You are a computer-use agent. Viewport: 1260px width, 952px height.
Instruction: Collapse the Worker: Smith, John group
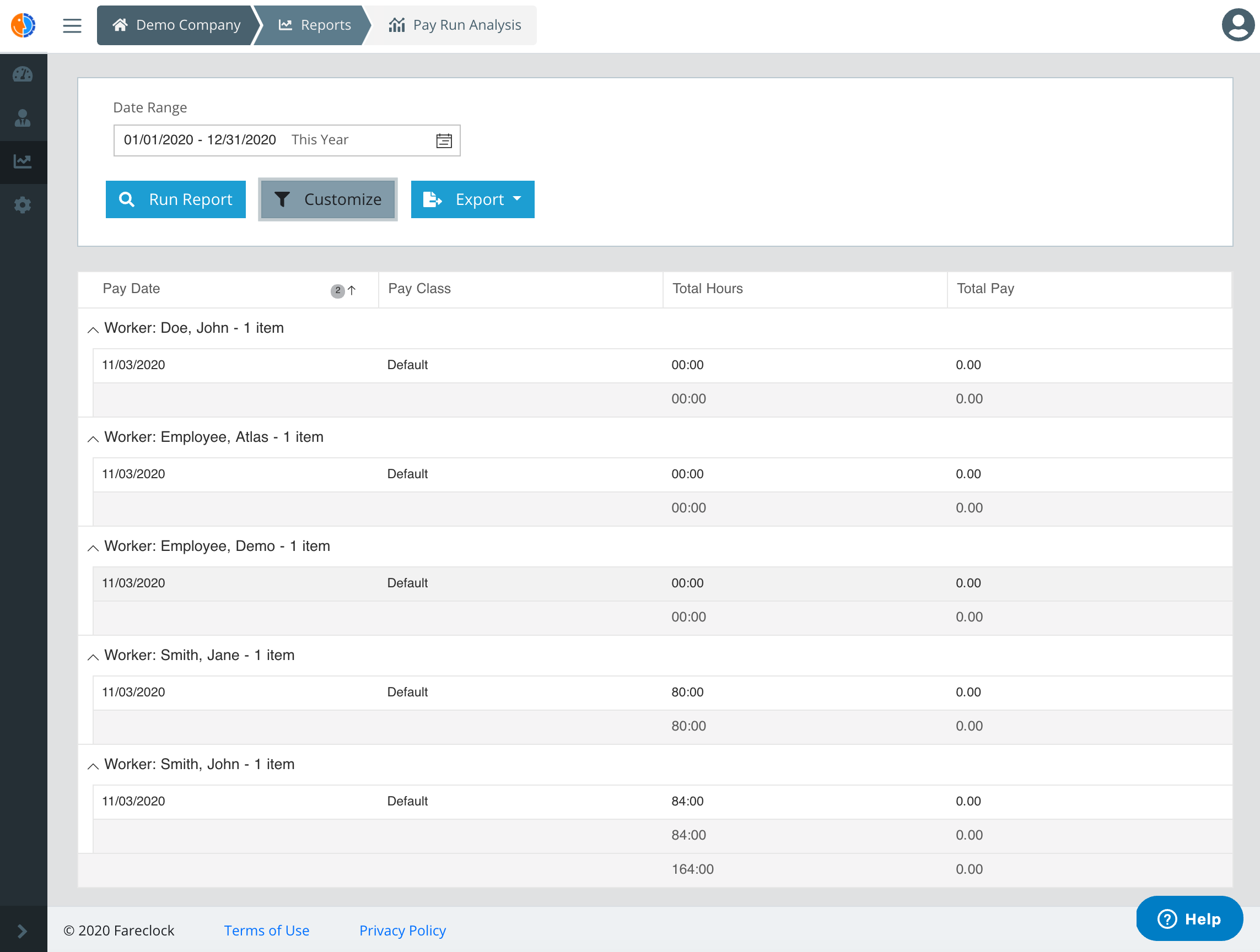93,766
